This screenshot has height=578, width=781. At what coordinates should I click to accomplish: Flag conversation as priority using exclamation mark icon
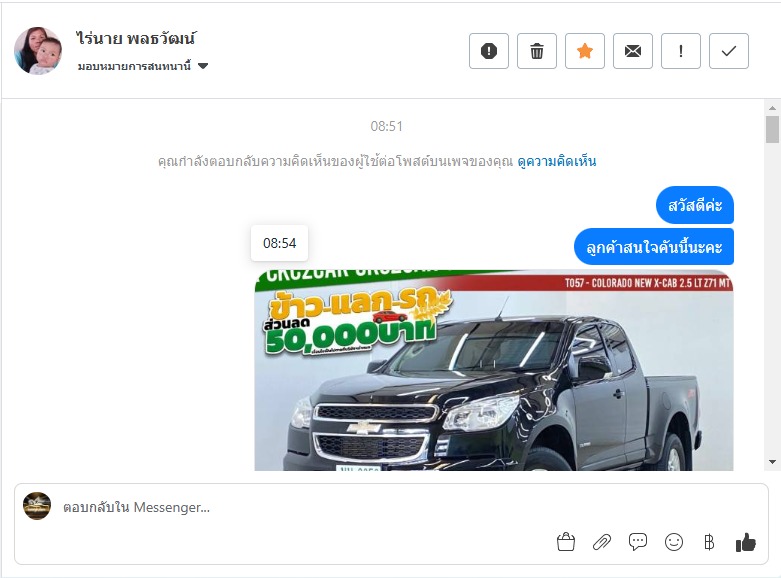point(680,51)
